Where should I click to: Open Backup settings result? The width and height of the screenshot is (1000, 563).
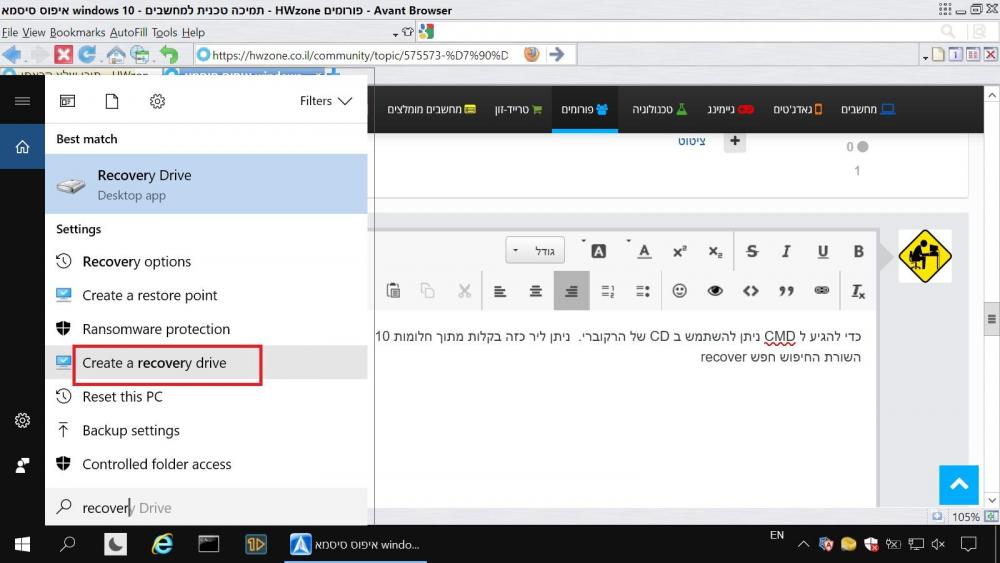206,430
